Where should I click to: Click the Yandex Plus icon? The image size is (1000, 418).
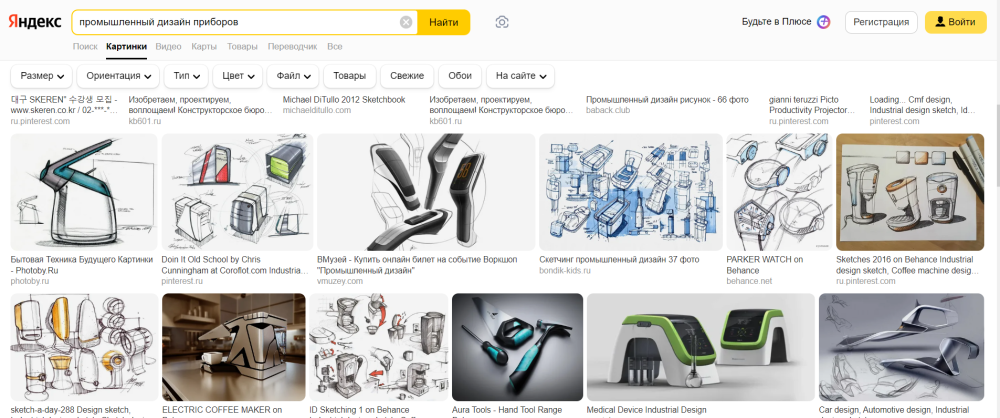click(x=823, y=22)
